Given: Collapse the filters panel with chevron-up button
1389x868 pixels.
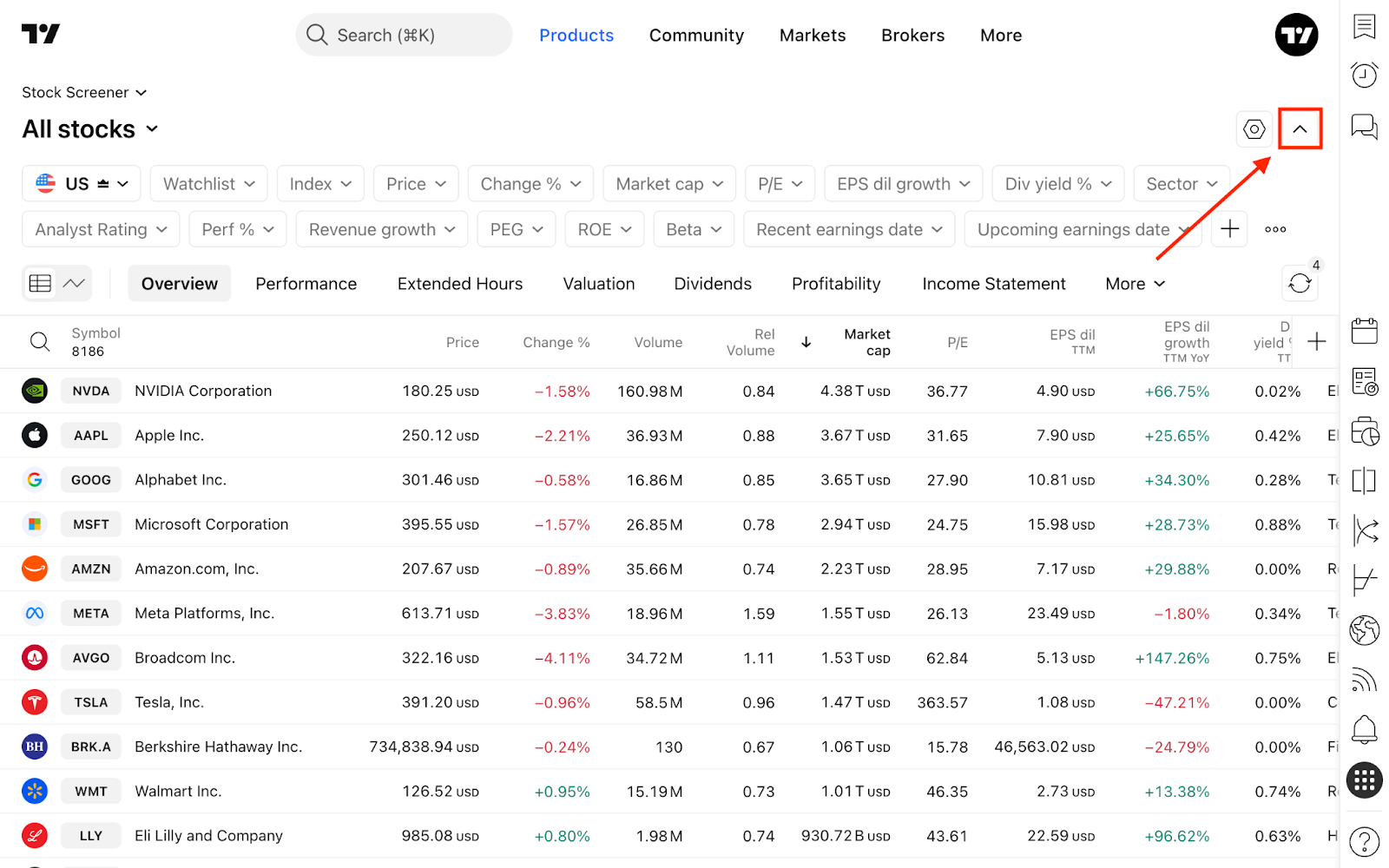Looking at the screenshot, I should [1300, 129].
